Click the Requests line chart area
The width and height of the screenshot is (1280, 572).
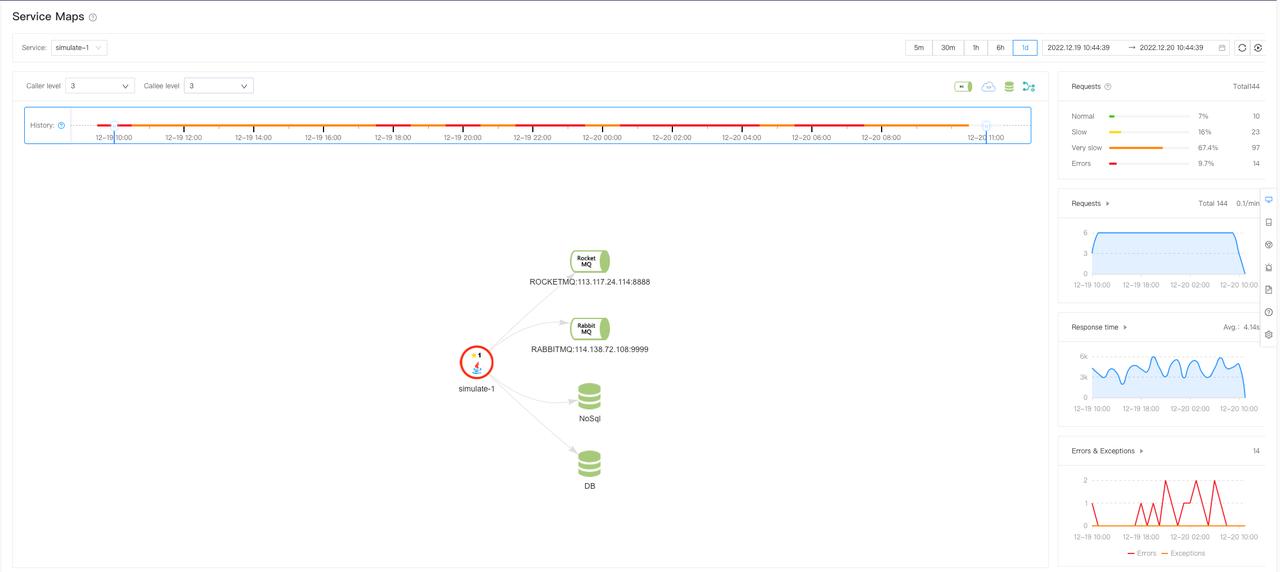1168,253
